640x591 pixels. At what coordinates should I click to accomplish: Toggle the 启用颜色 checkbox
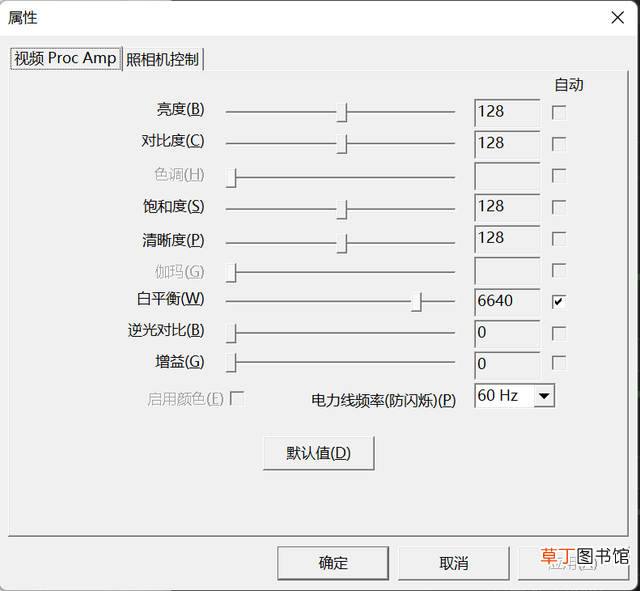(x=237, y=399)
